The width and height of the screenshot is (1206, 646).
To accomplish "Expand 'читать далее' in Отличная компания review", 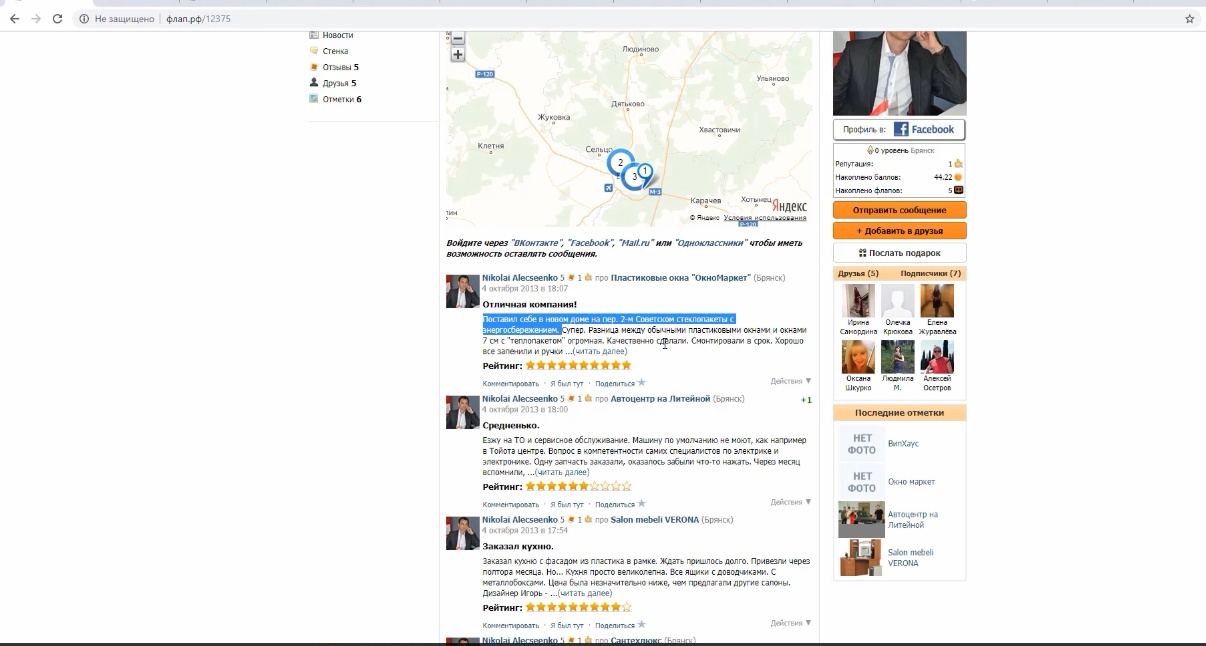I will (600, 351).
